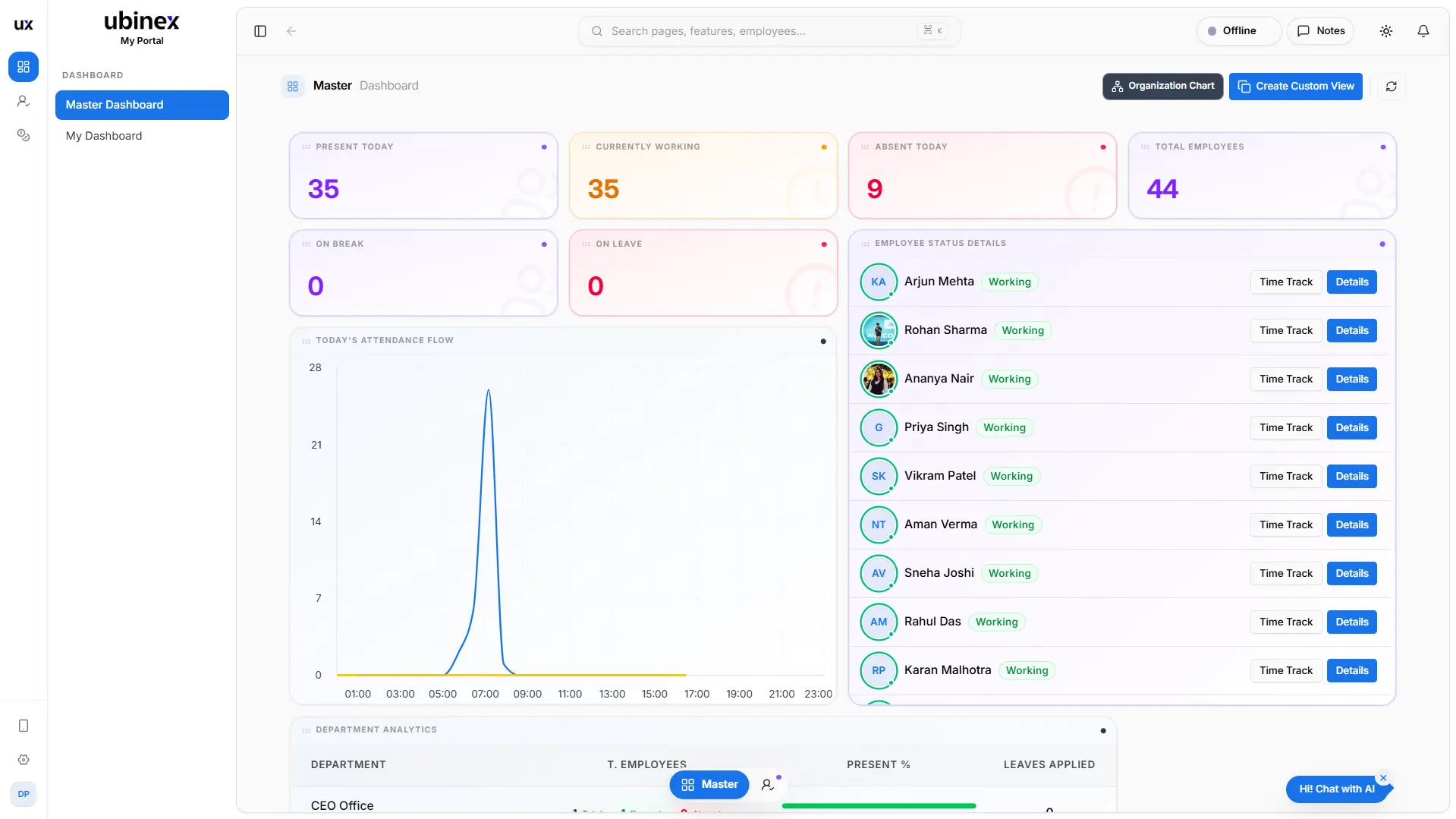
Task: Open Details for Ananya Nair
Action: pos(1352,380)
